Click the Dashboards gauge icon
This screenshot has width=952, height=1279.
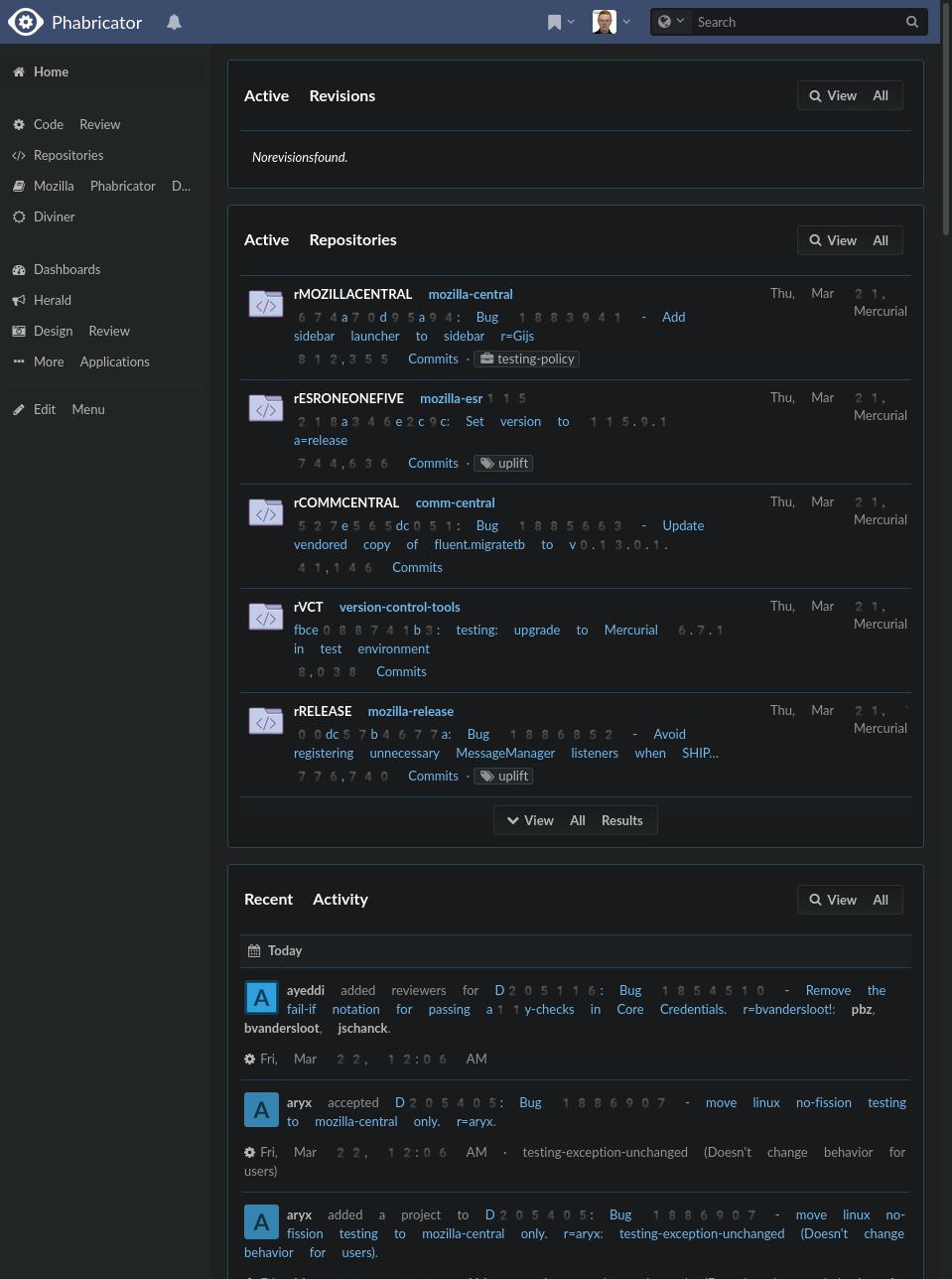[19, 269]
